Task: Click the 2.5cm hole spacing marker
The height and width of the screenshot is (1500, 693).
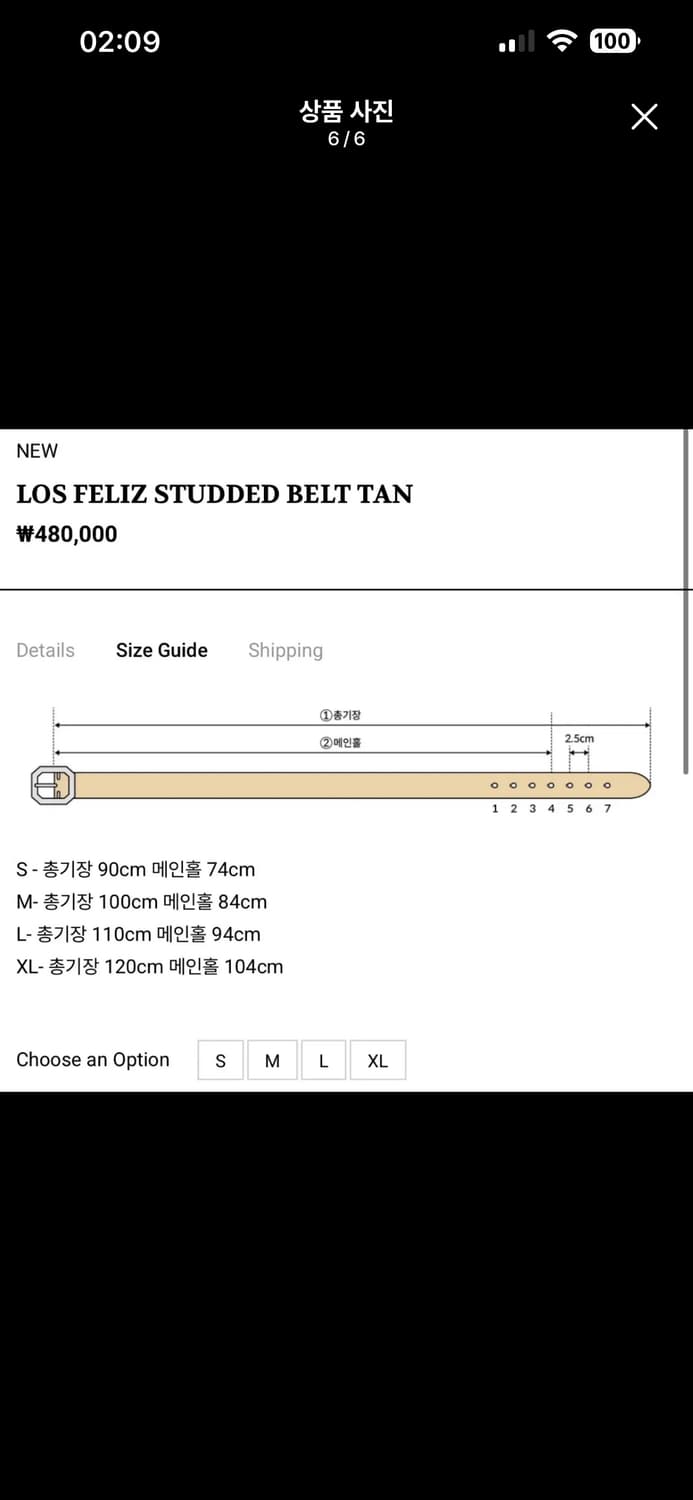Action: click(579, 739)
